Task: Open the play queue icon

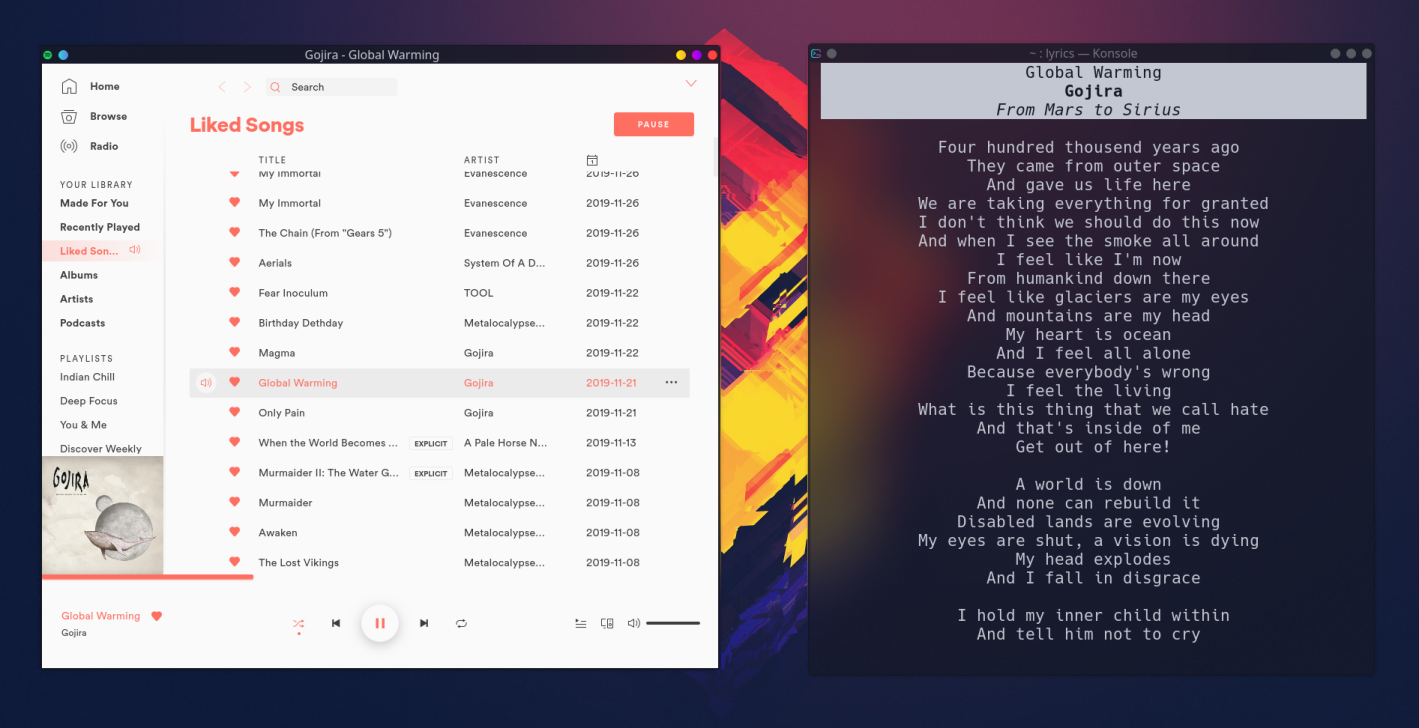Action: tap(581, 623)
